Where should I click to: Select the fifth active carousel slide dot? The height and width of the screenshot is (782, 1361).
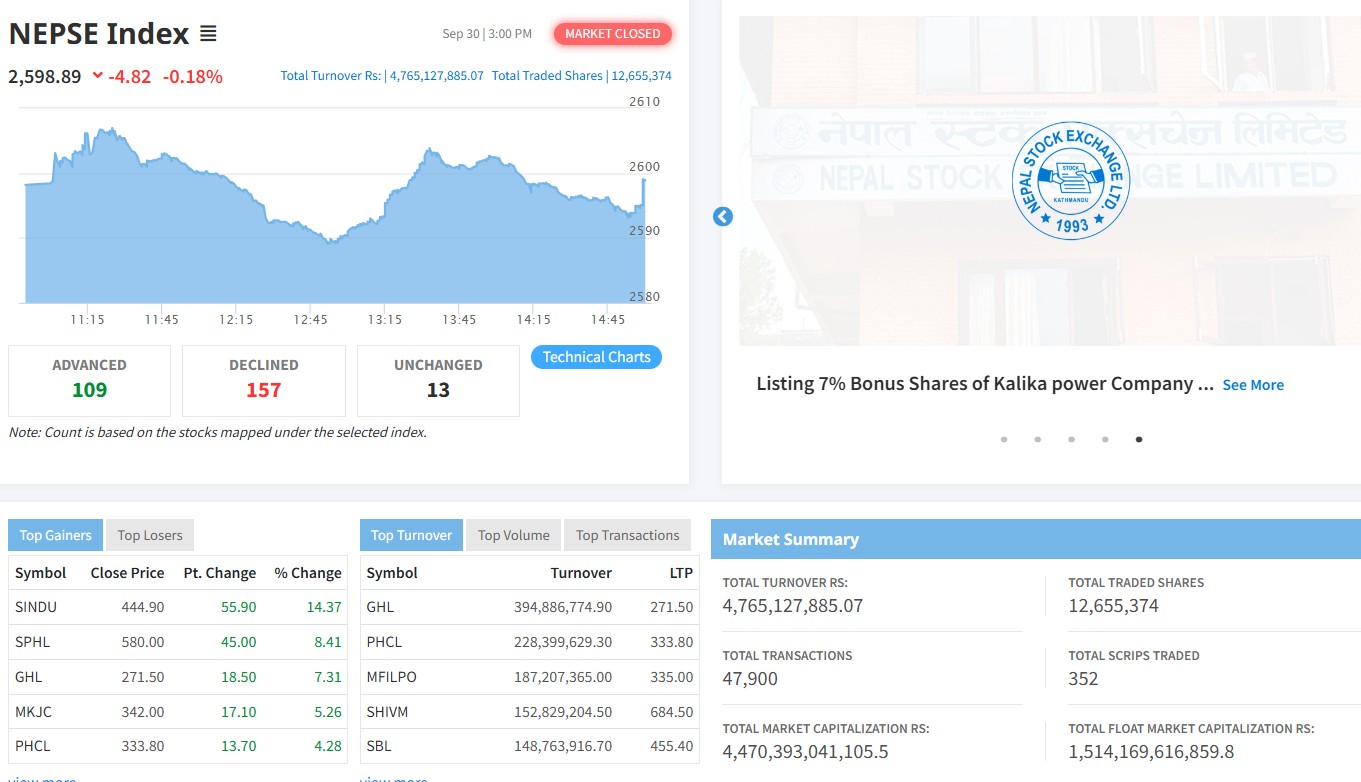coord(1139,439)
